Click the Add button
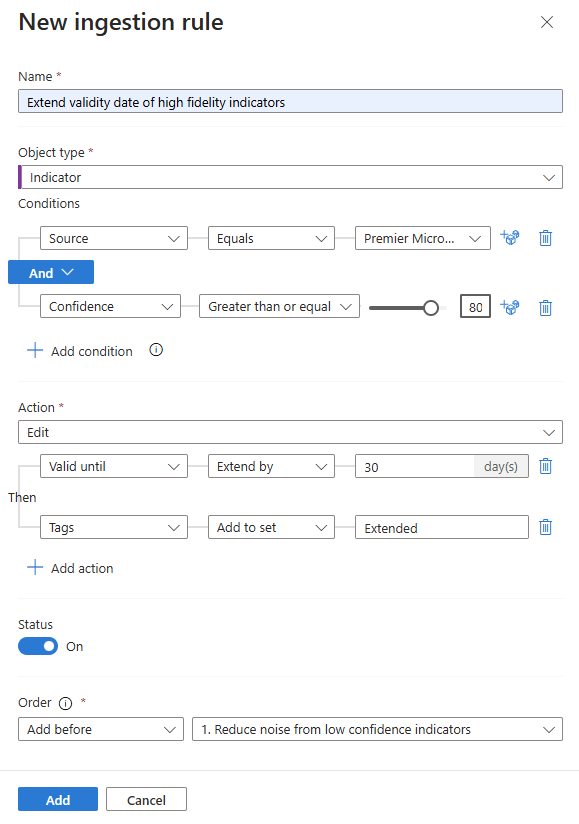 point(57,799)
